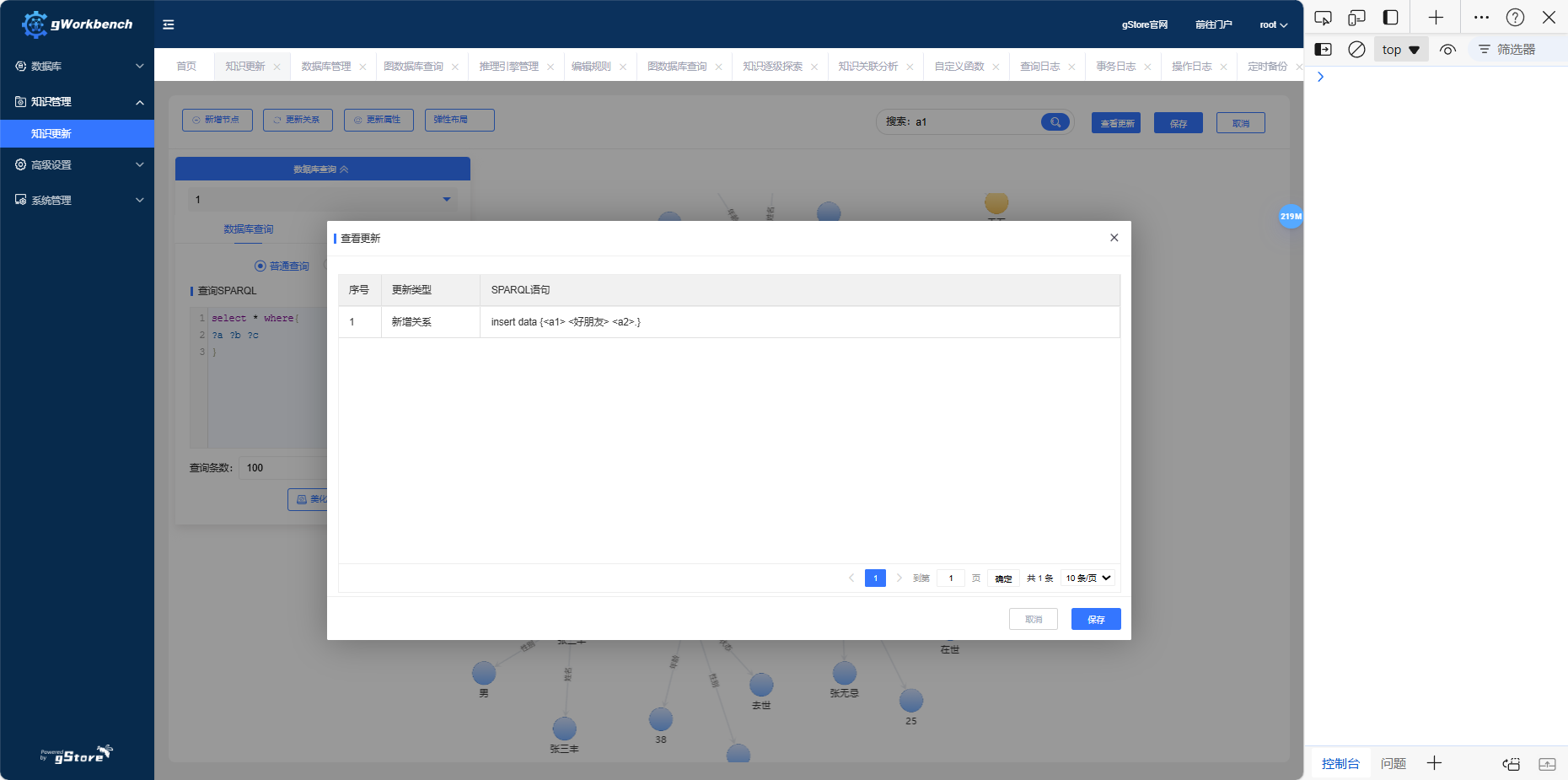Click the DevTools clear console icon
Viewport: 1568px width, 780px height.
pos(1356,50)
